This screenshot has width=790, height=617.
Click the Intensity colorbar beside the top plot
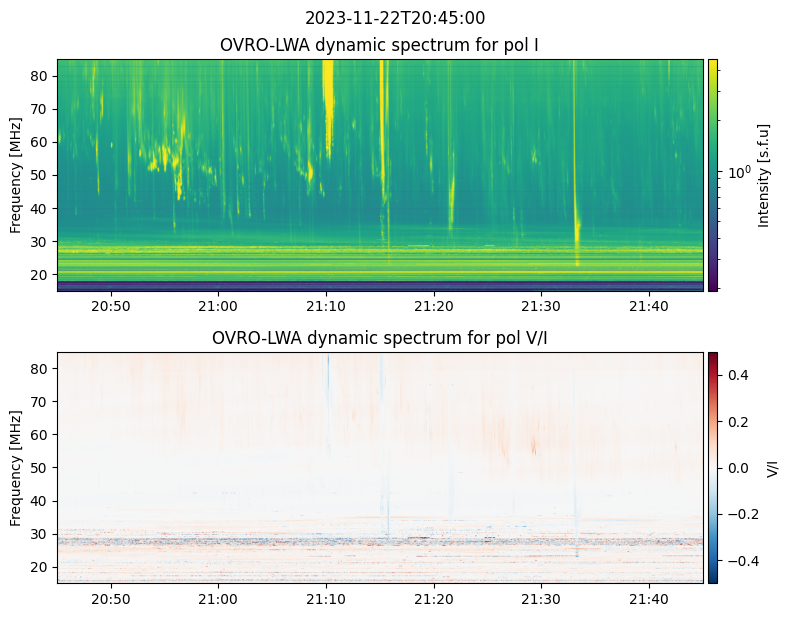(713, 175)
